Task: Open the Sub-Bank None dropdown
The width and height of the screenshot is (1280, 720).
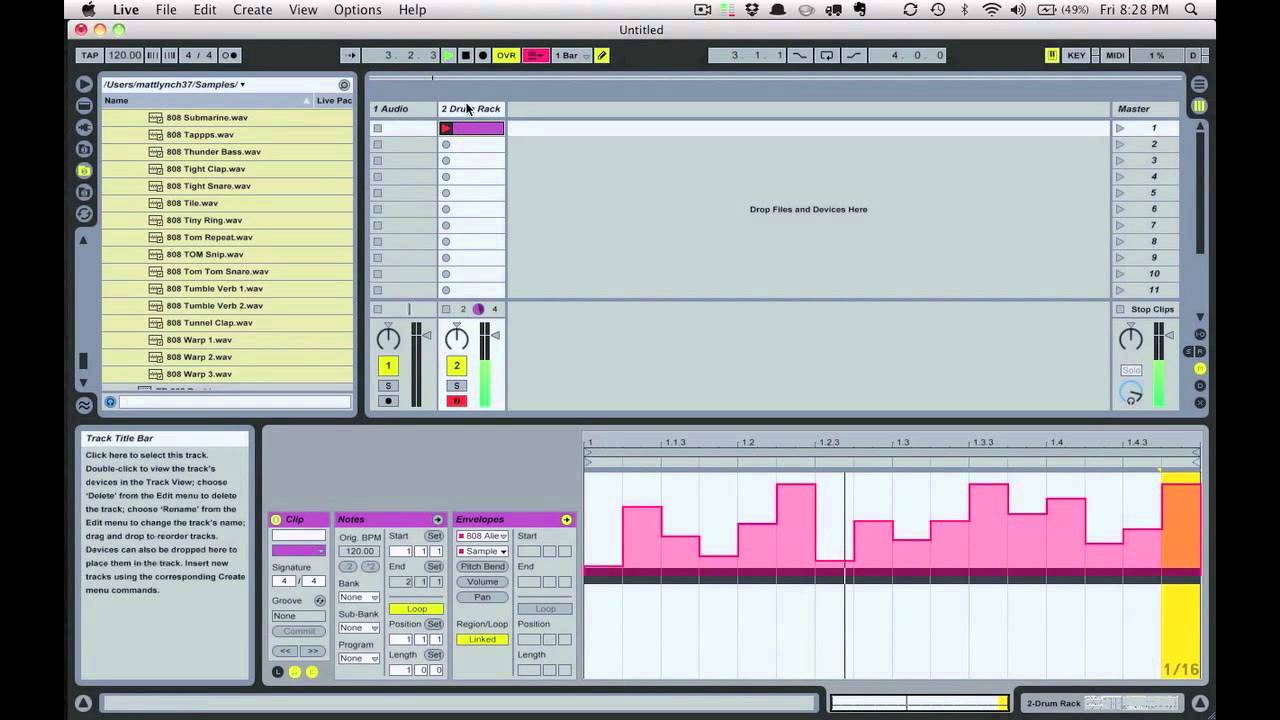Action: (358, 628)
